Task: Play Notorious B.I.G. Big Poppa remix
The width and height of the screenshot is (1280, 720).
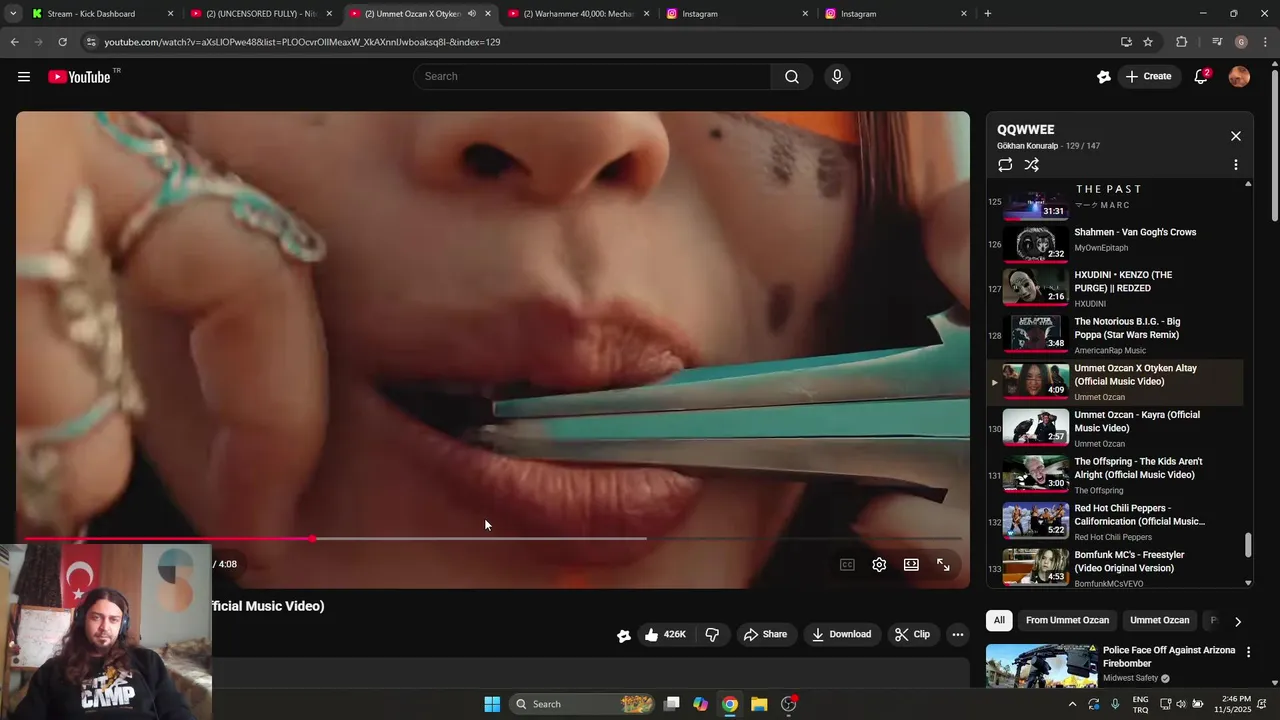Action: point(1115,335)
